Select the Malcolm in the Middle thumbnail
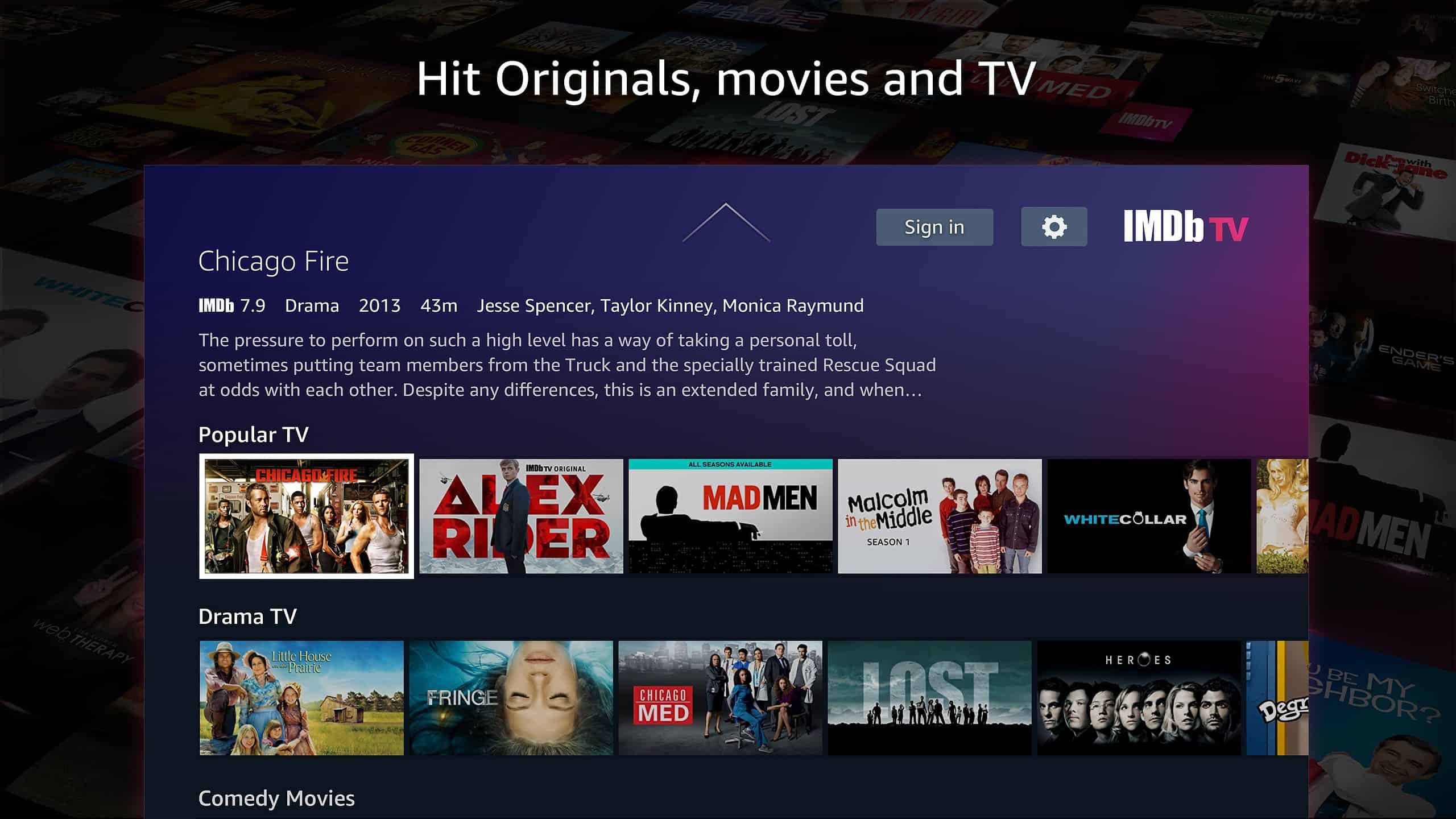The width and height of the screenshot is (1456, 819). pyautogui.click(x=940, y=516)
